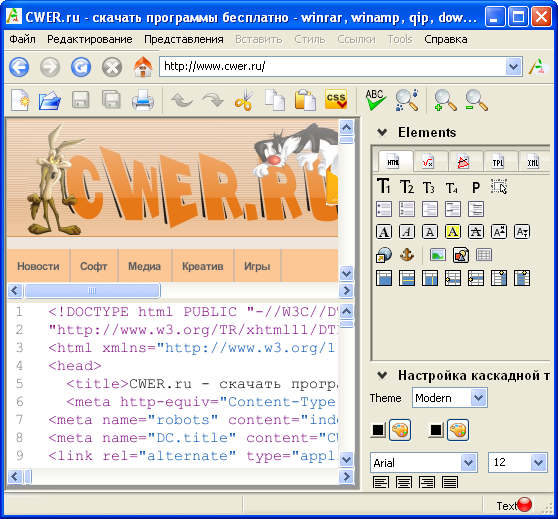Open a file with the folder icon

[x=50, y=101]
